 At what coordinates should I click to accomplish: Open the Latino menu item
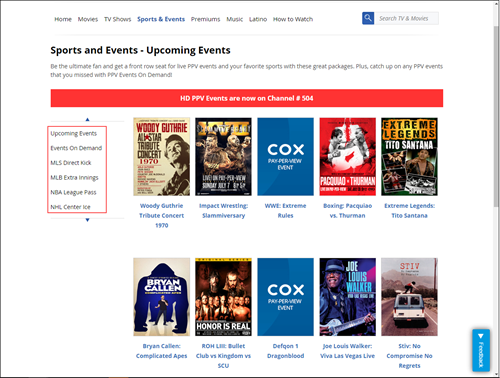258,19
